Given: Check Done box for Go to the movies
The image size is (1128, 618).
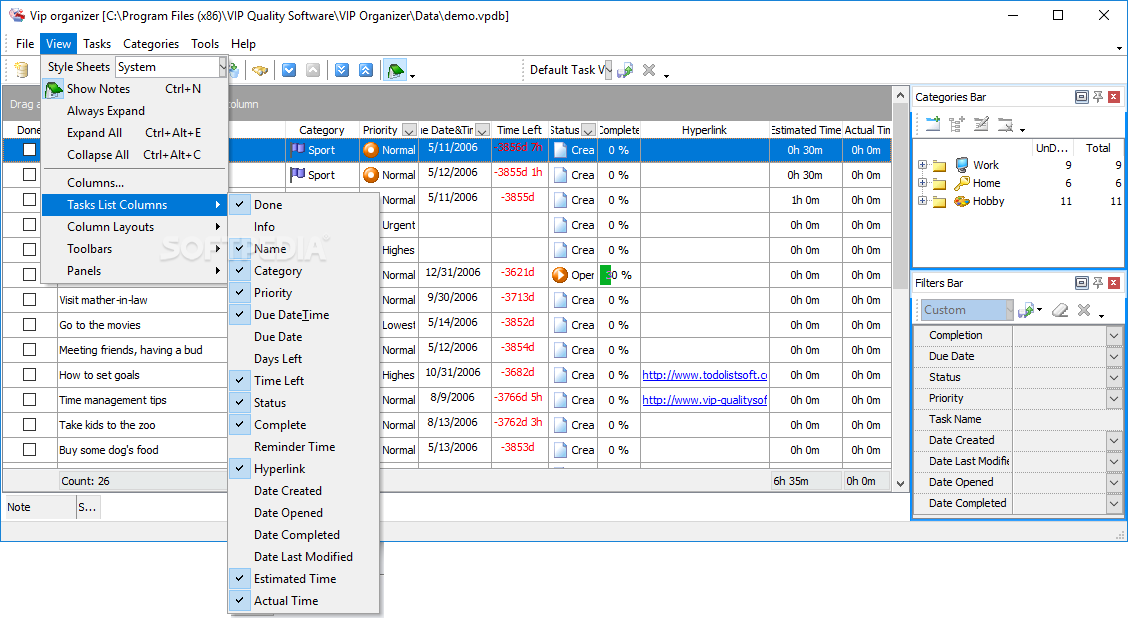Looking at the screenshot, I should (29, 324).
